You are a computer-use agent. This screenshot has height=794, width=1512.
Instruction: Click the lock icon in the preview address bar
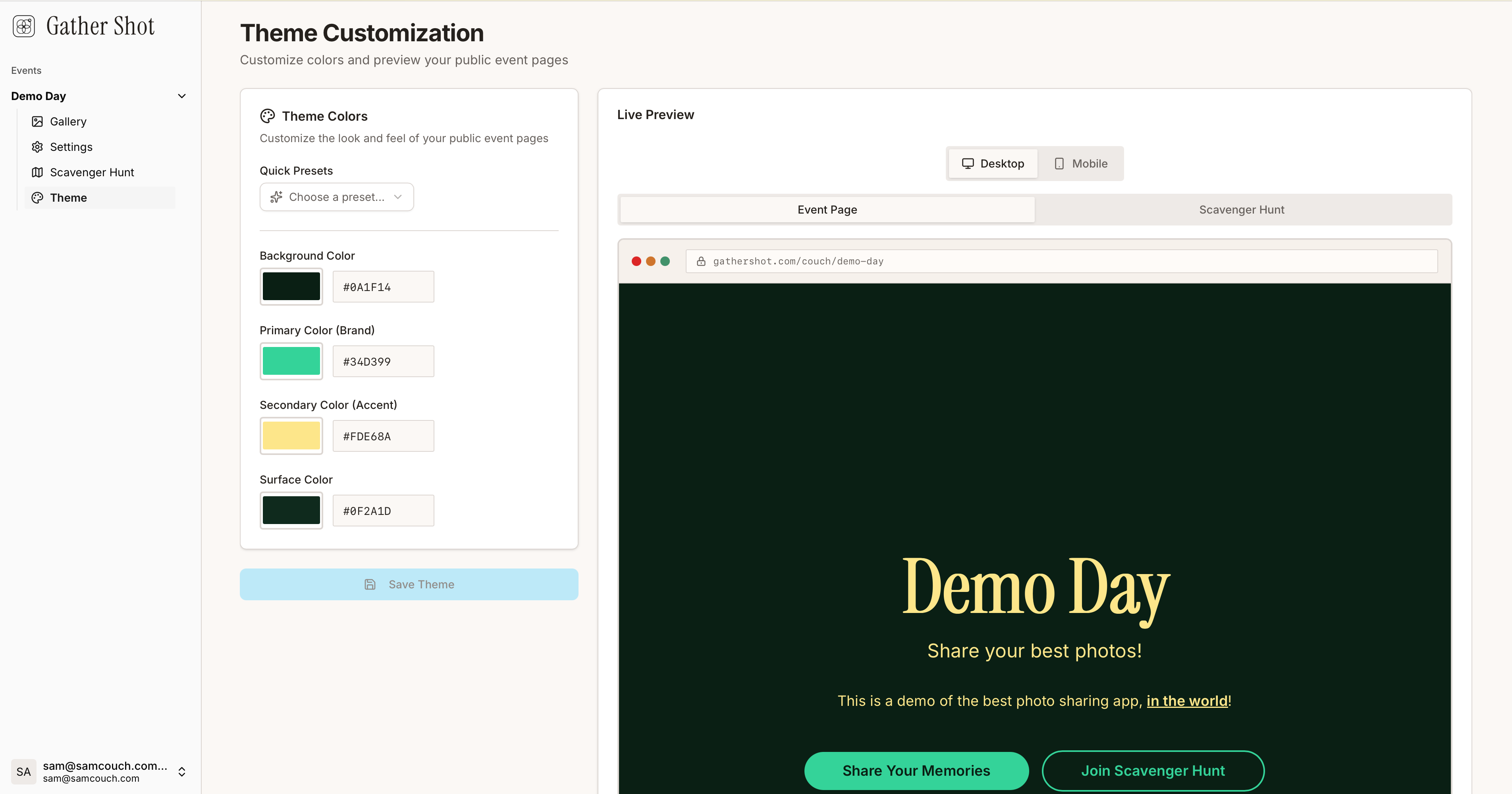pyautogui.click(x=701, y=261)
